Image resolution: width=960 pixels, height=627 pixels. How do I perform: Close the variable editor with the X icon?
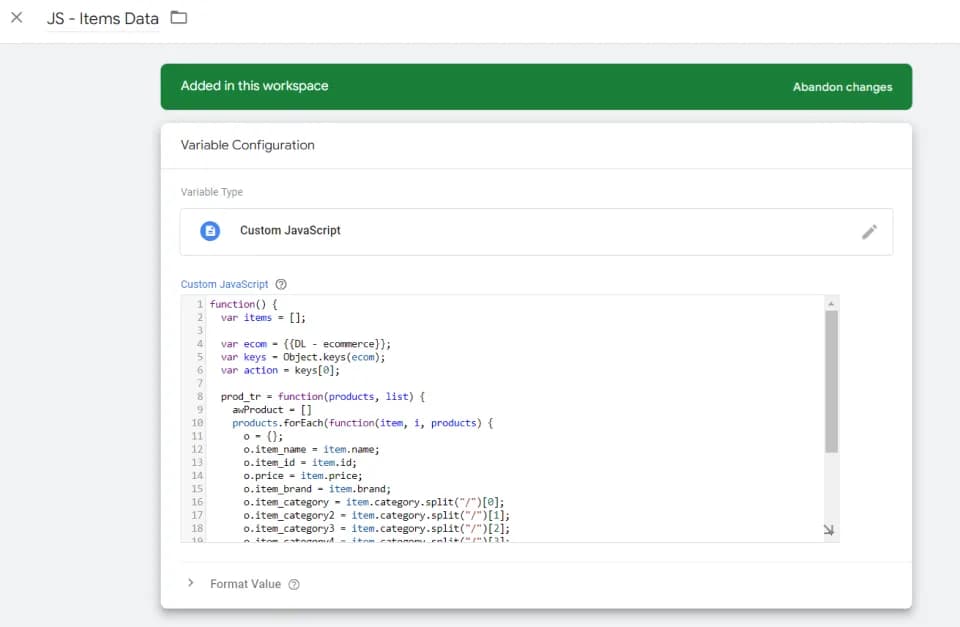[x=17, y=18]
